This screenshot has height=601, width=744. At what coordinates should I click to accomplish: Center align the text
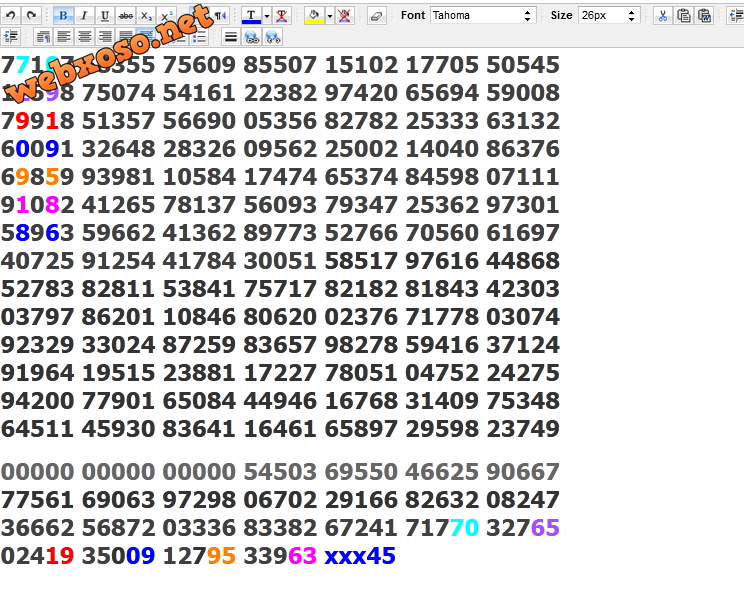[x=84, y=37]
